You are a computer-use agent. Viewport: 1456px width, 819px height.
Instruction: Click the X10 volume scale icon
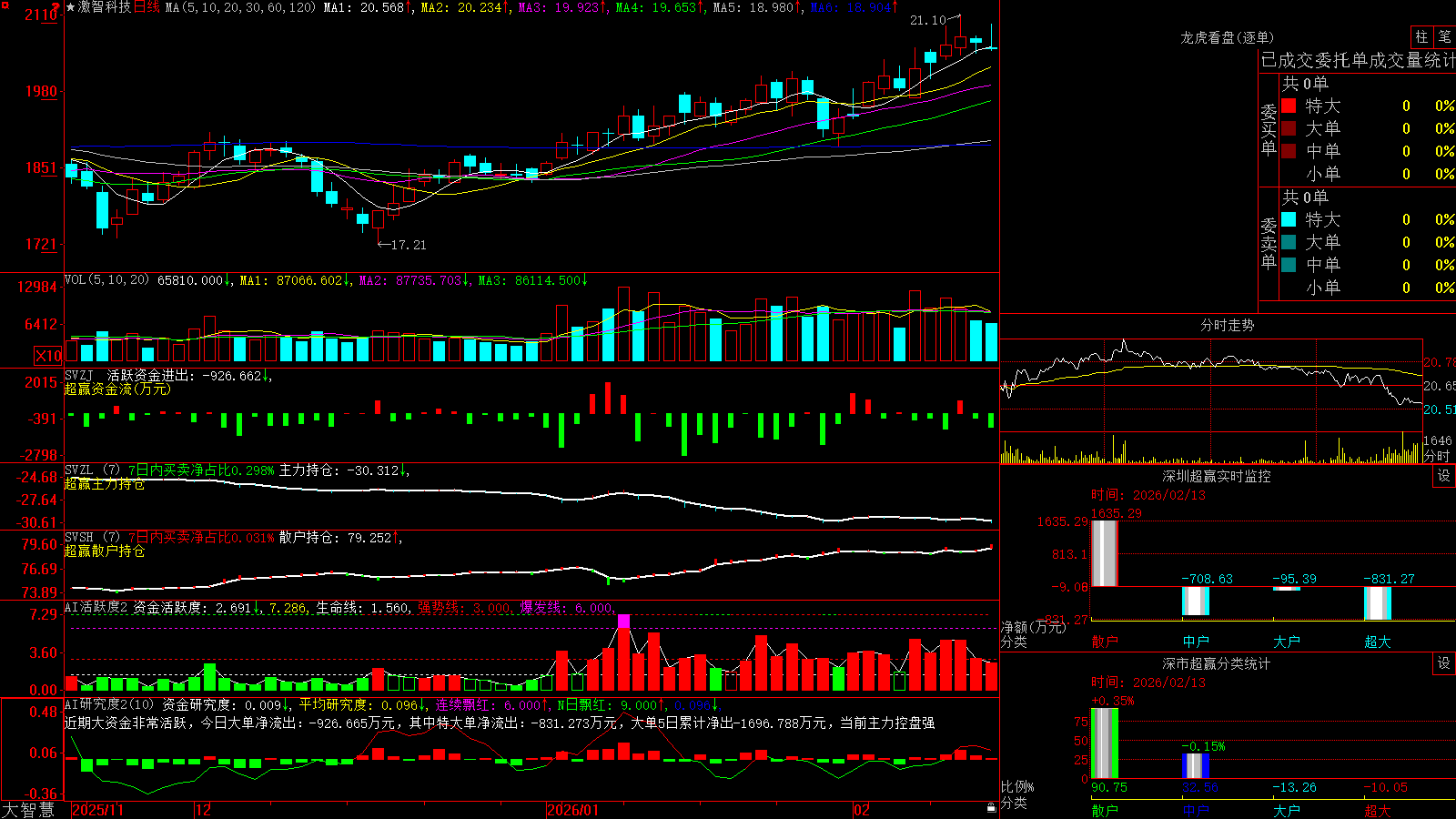pos(48,356)
